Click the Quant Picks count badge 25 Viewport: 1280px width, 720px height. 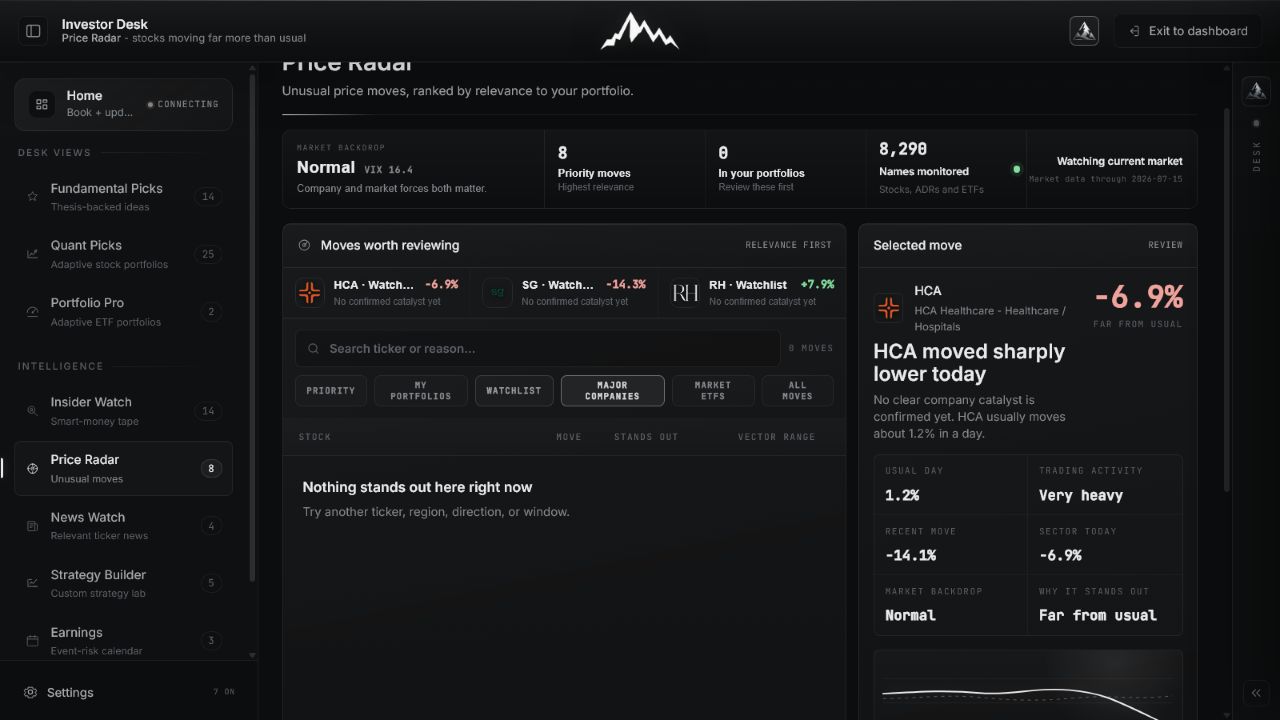[x=208, y=254]
